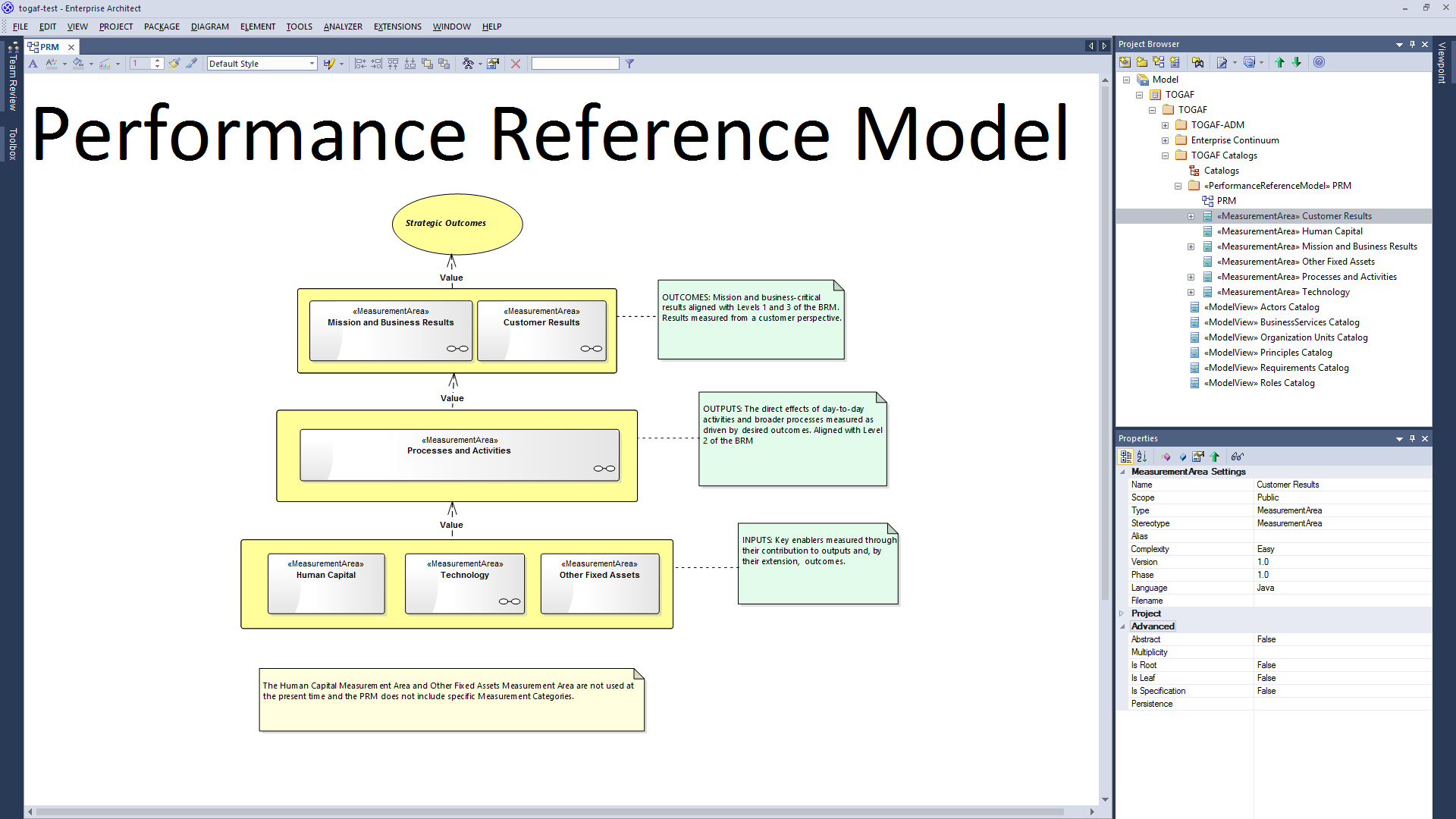This screenshot has height=819, width=1456.
Task: Expand the TOGAF-ADM folder
Action: click(x=1165, y=125)
